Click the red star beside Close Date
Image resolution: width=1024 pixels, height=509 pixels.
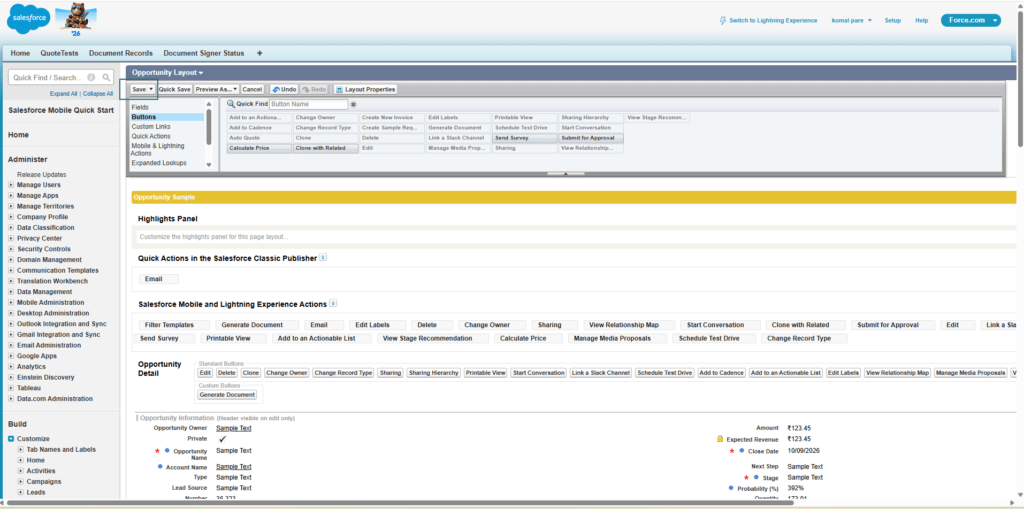(731, 451)
